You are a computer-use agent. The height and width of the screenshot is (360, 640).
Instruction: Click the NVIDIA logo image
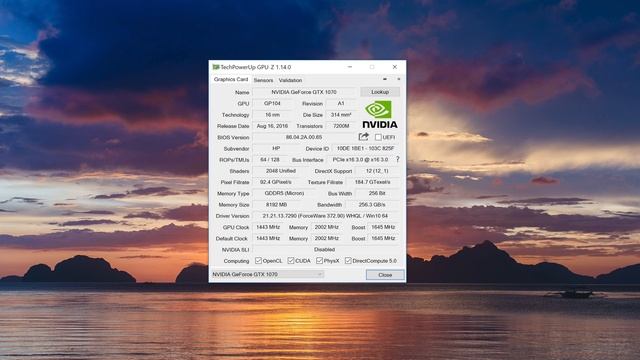point(380,115)
